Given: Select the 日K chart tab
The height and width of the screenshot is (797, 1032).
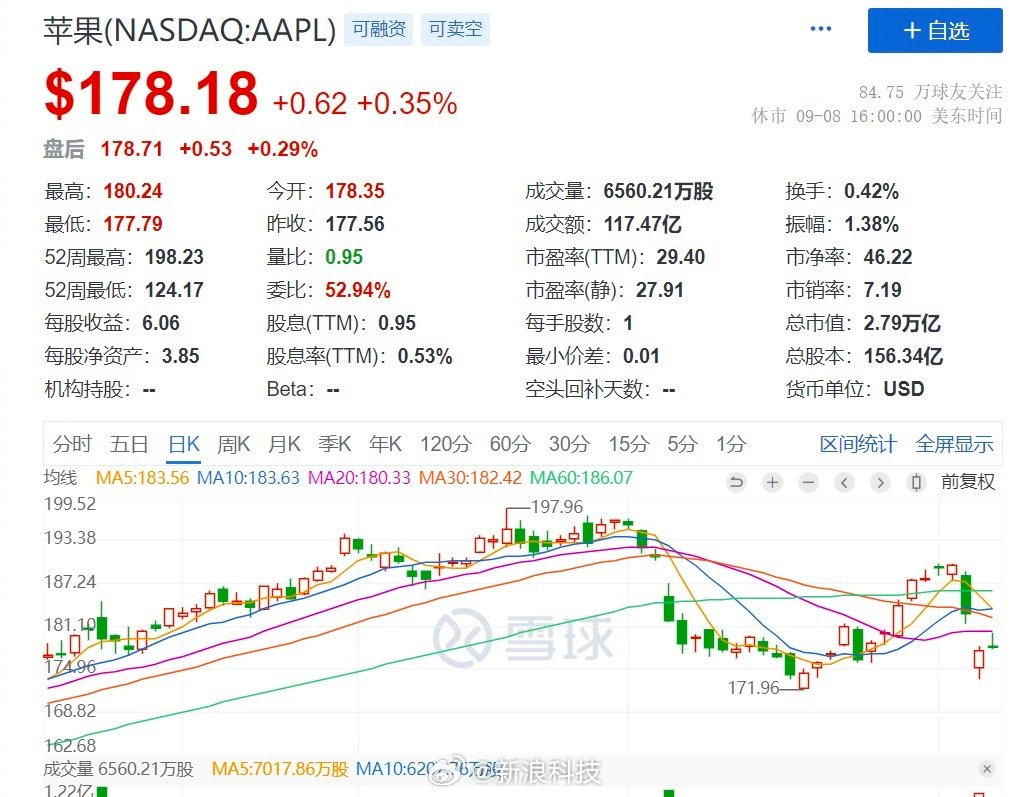Looking at the screenshot, I should [x=184, y=444].
